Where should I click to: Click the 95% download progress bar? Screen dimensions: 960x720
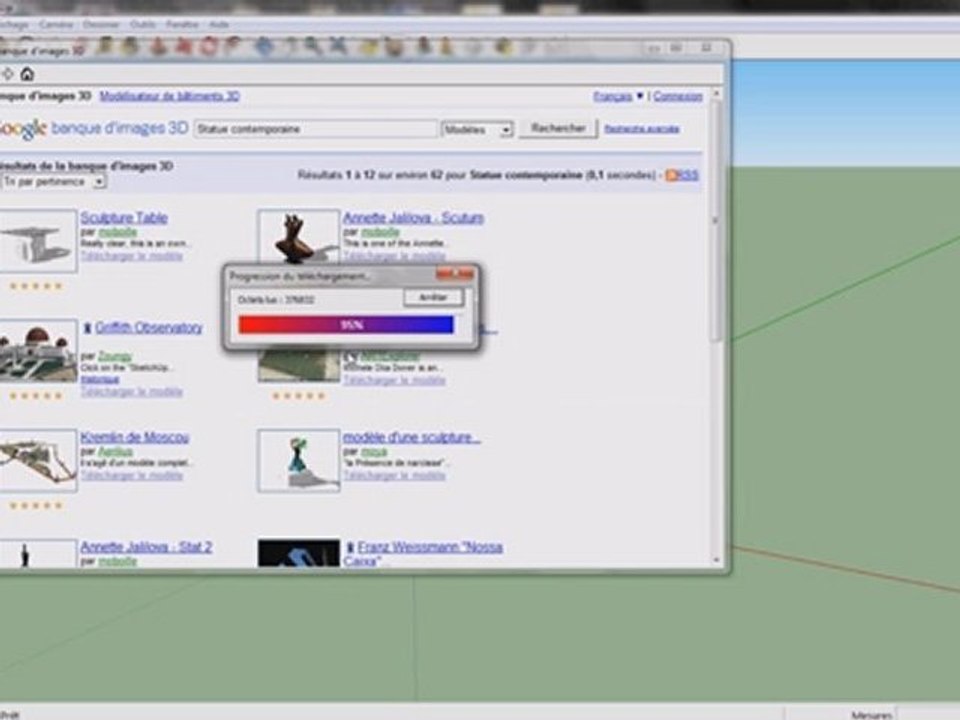[x=346, y=324]
